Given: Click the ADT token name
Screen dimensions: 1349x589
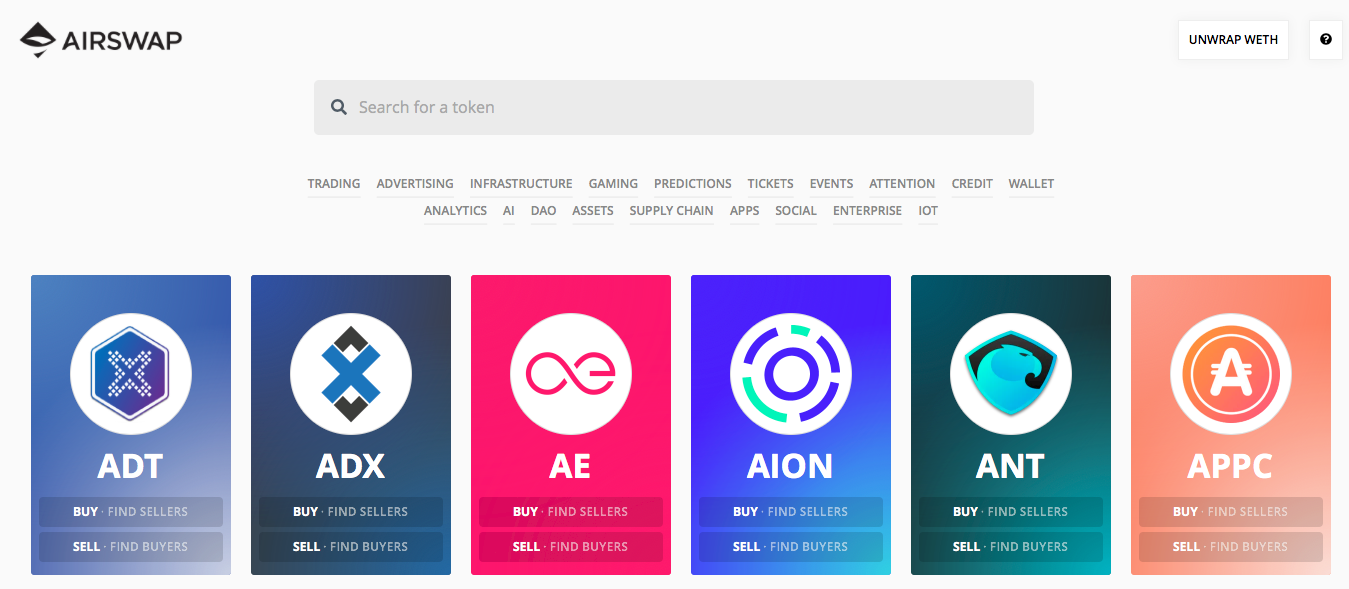Looking at the screenshot, I should (131, 466).
